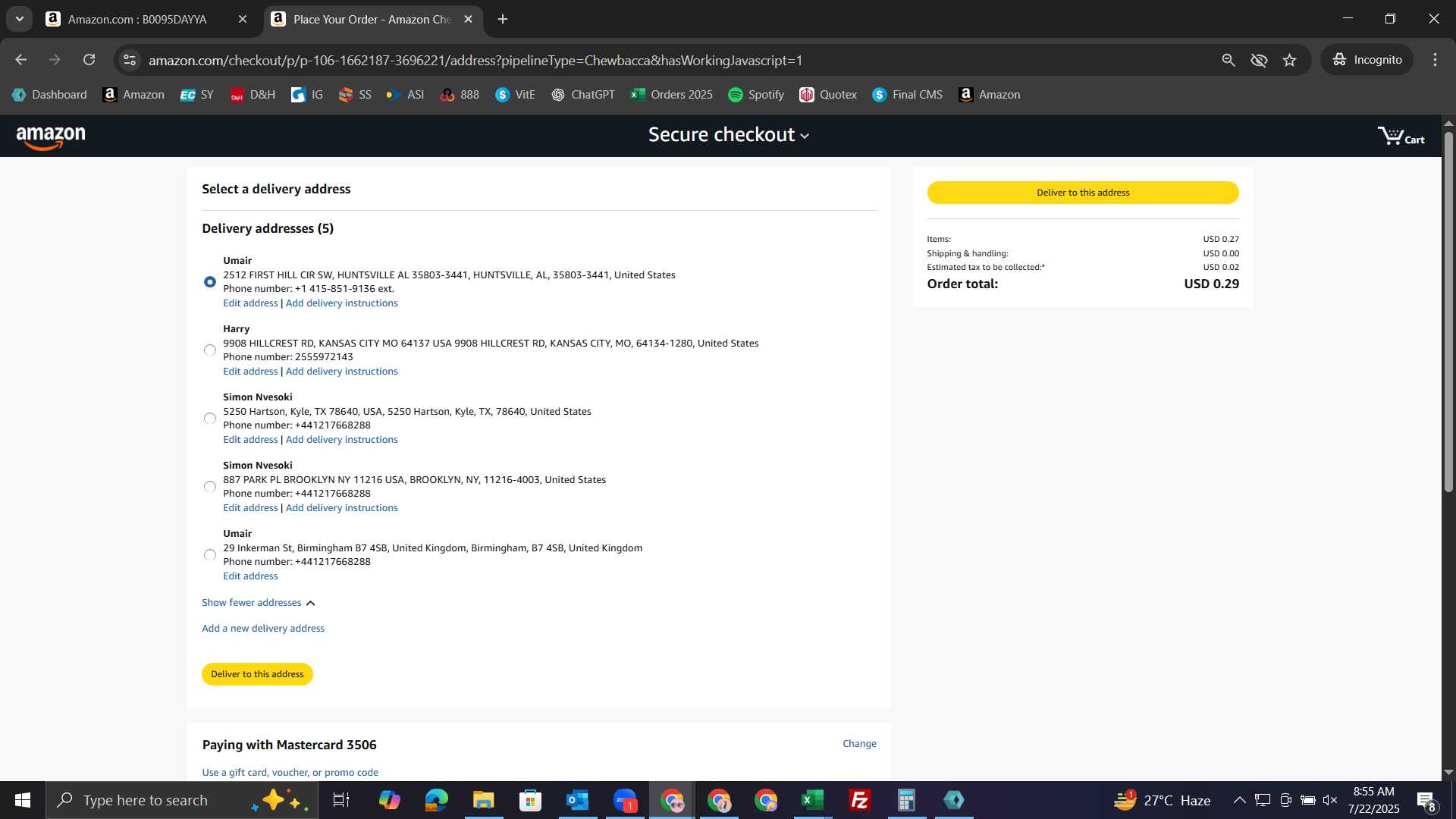Select Simon Nvesoki Brooklyn address radio

210,487
